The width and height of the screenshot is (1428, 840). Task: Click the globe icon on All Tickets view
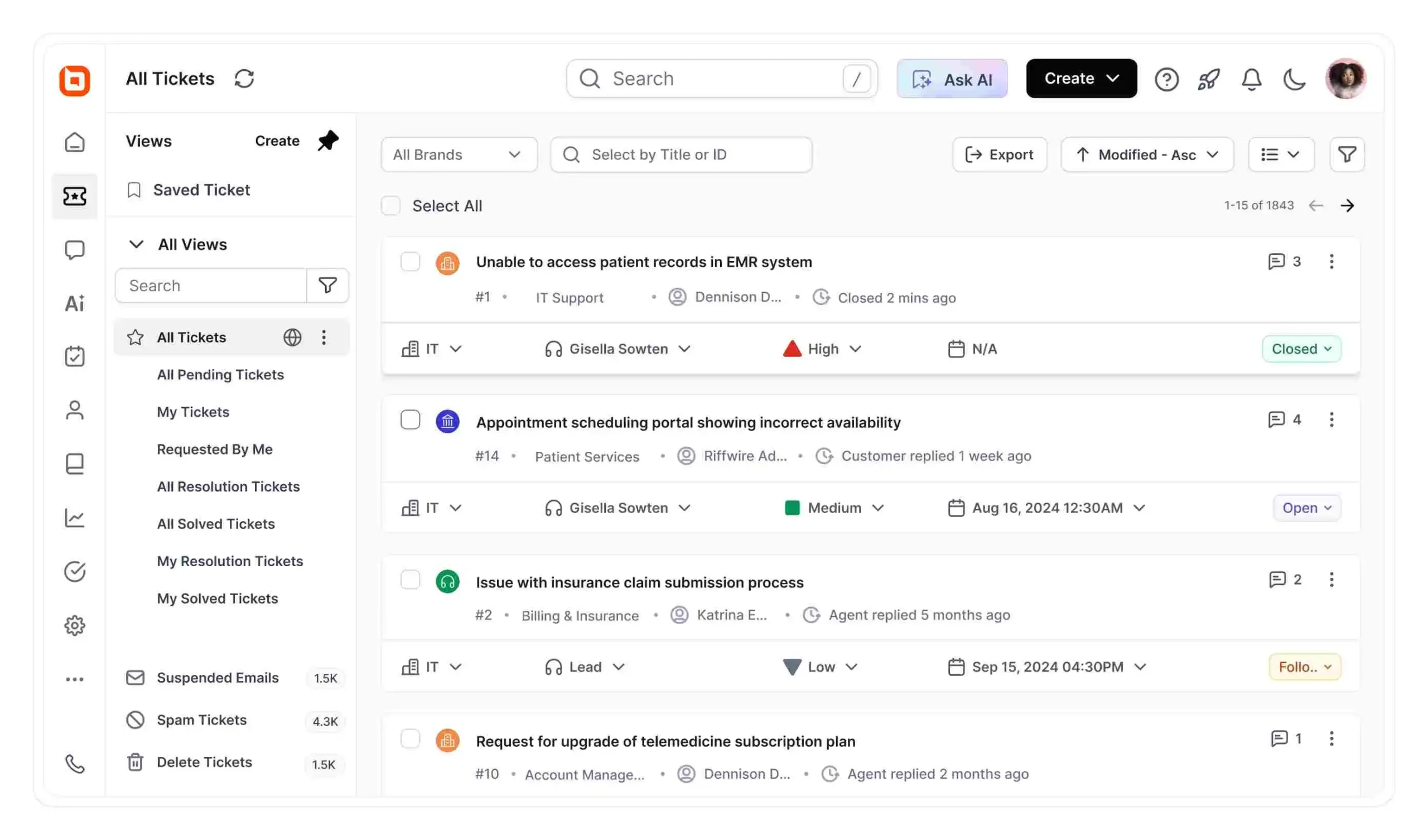tap(292, 337)
